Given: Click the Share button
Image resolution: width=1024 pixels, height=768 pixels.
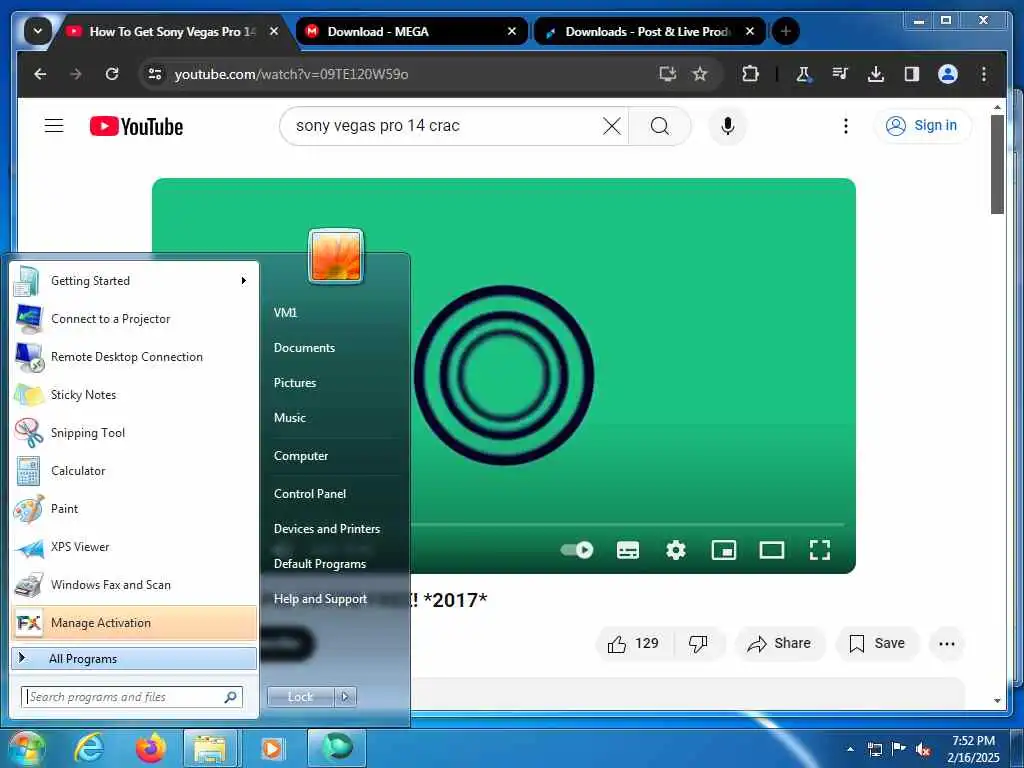Looking at the screenshot, I should [x=780, y=644].
